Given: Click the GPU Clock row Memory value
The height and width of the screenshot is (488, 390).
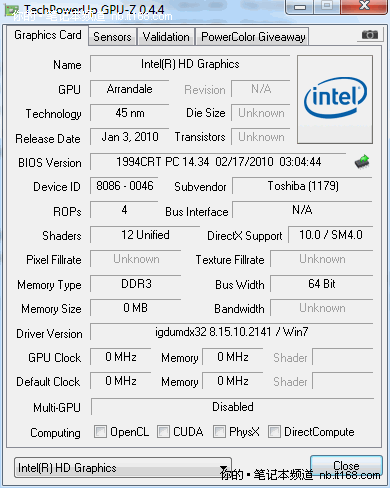Looking at the screenshot, I should pyautogui.click(x=233, y=357).
